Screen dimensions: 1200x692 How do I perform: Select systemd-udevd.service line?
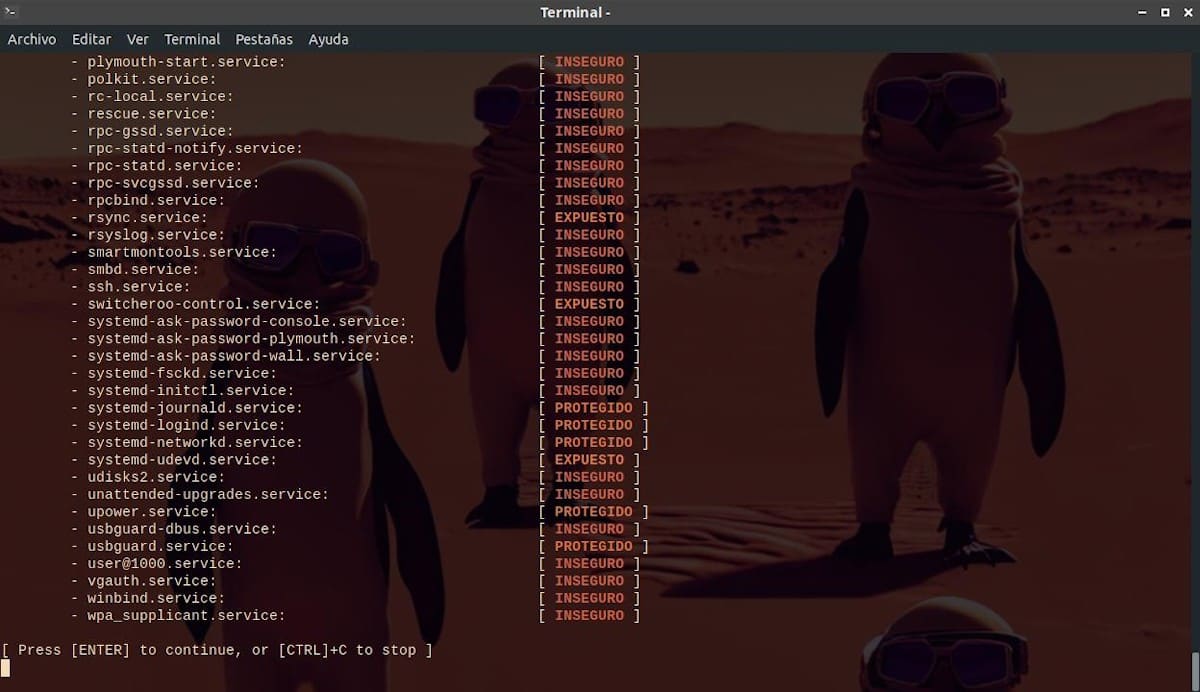pyautogui.click(x=355, y=460)
